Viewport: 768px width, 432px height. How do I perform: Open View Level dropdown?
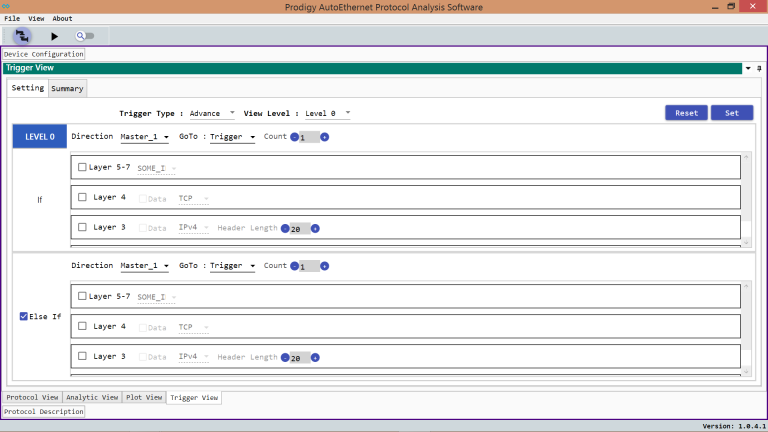tap(327, 113)
